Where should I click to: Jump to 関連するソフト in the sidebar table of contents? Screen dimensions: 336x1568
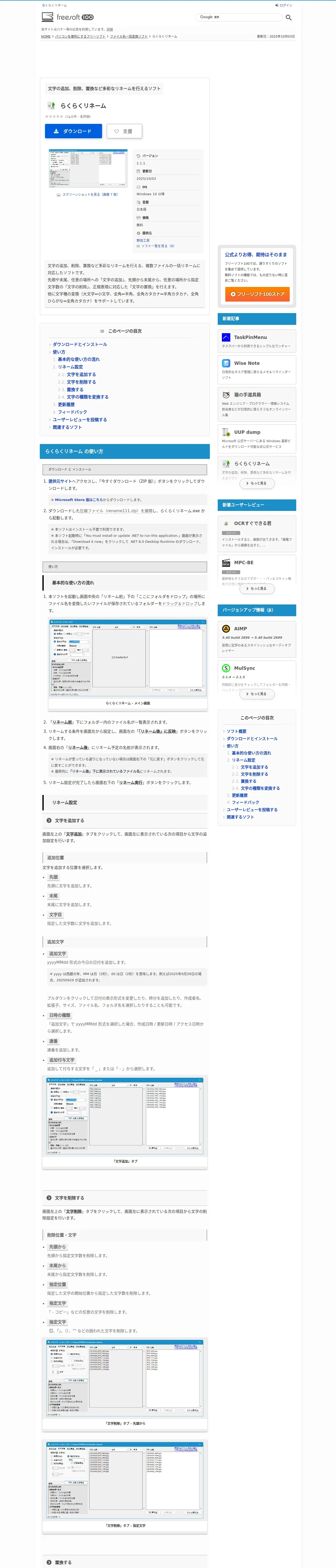[240, 817]
